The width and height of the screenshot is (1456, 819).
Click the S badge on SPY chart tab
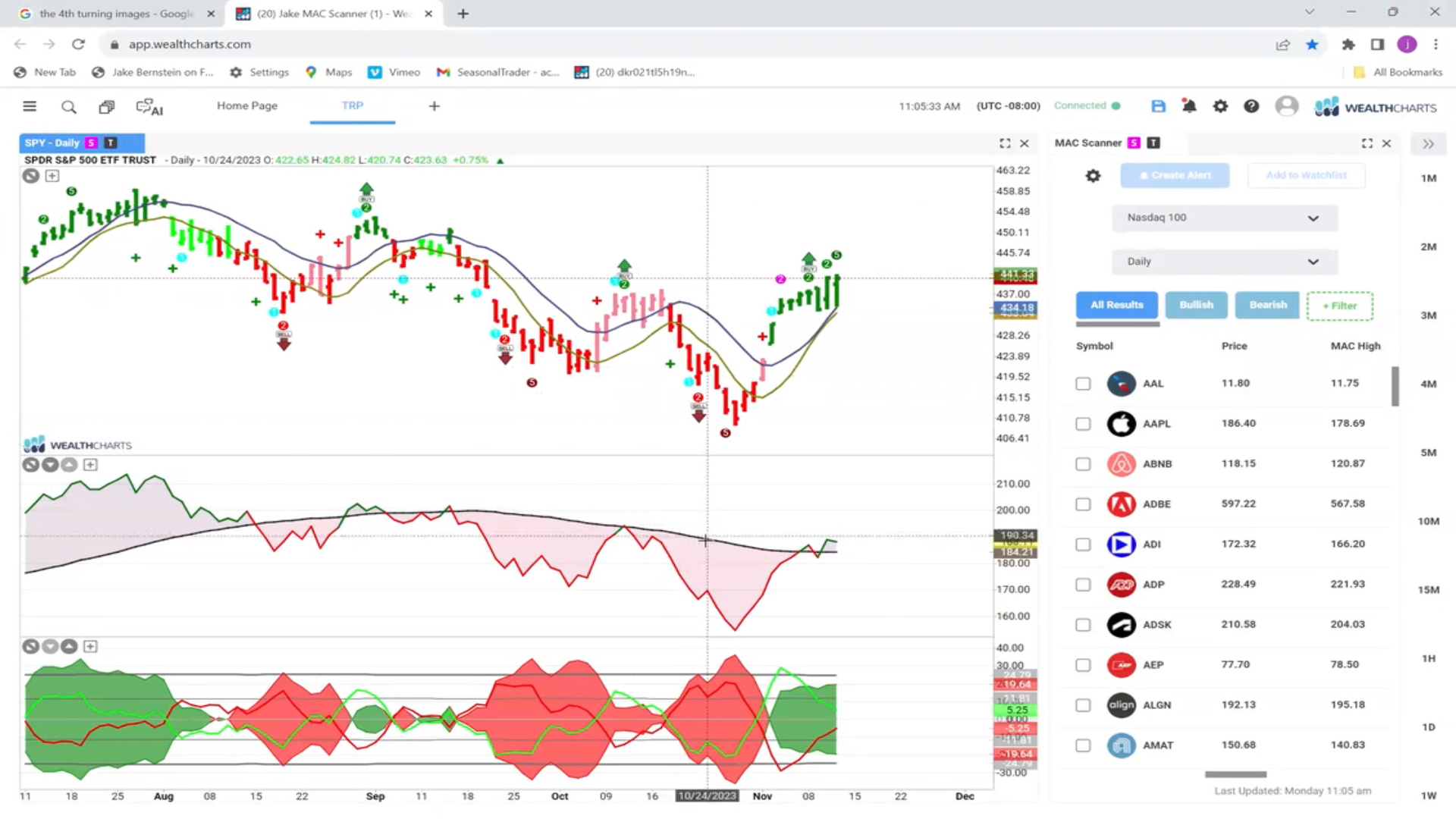tap(91, 143)
